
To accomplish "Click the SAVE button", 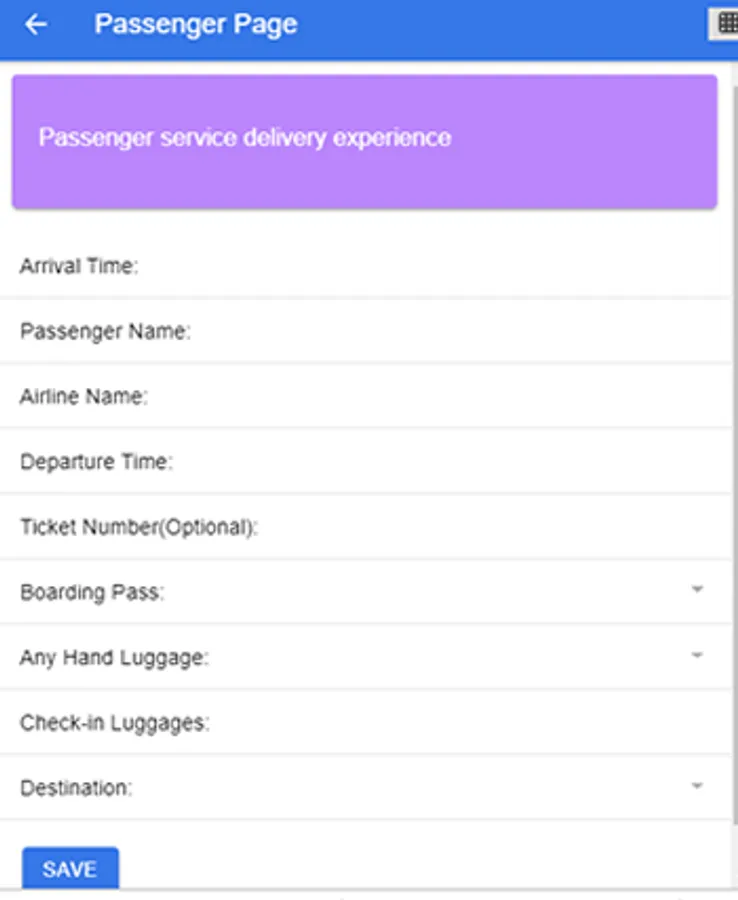I will (x=71, y=868).
